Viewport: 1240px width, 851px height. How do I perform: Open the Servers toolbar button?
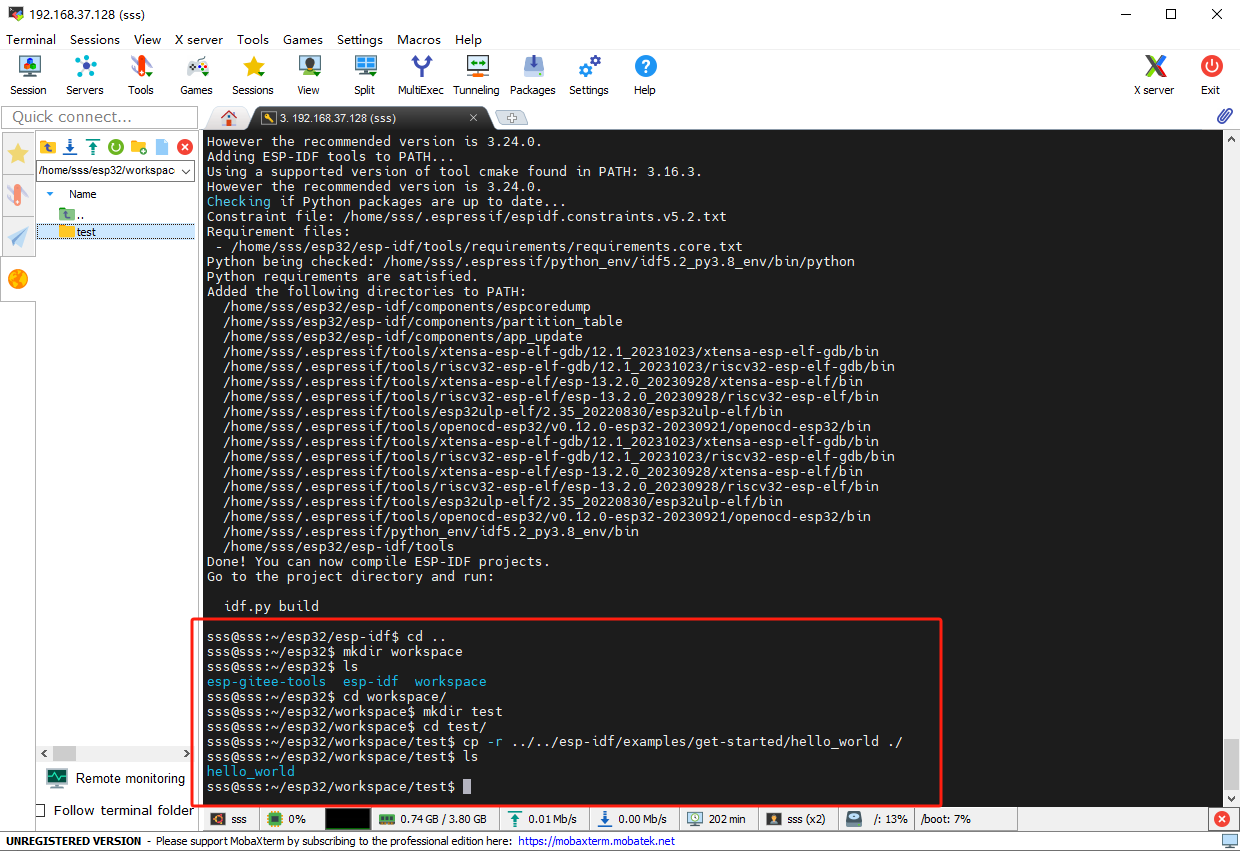[85, 76]
